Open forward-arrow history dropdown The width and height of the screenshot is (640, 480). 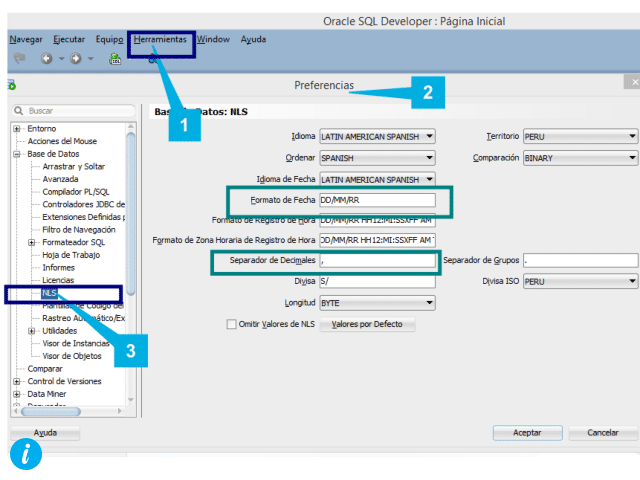click(91, 58)
